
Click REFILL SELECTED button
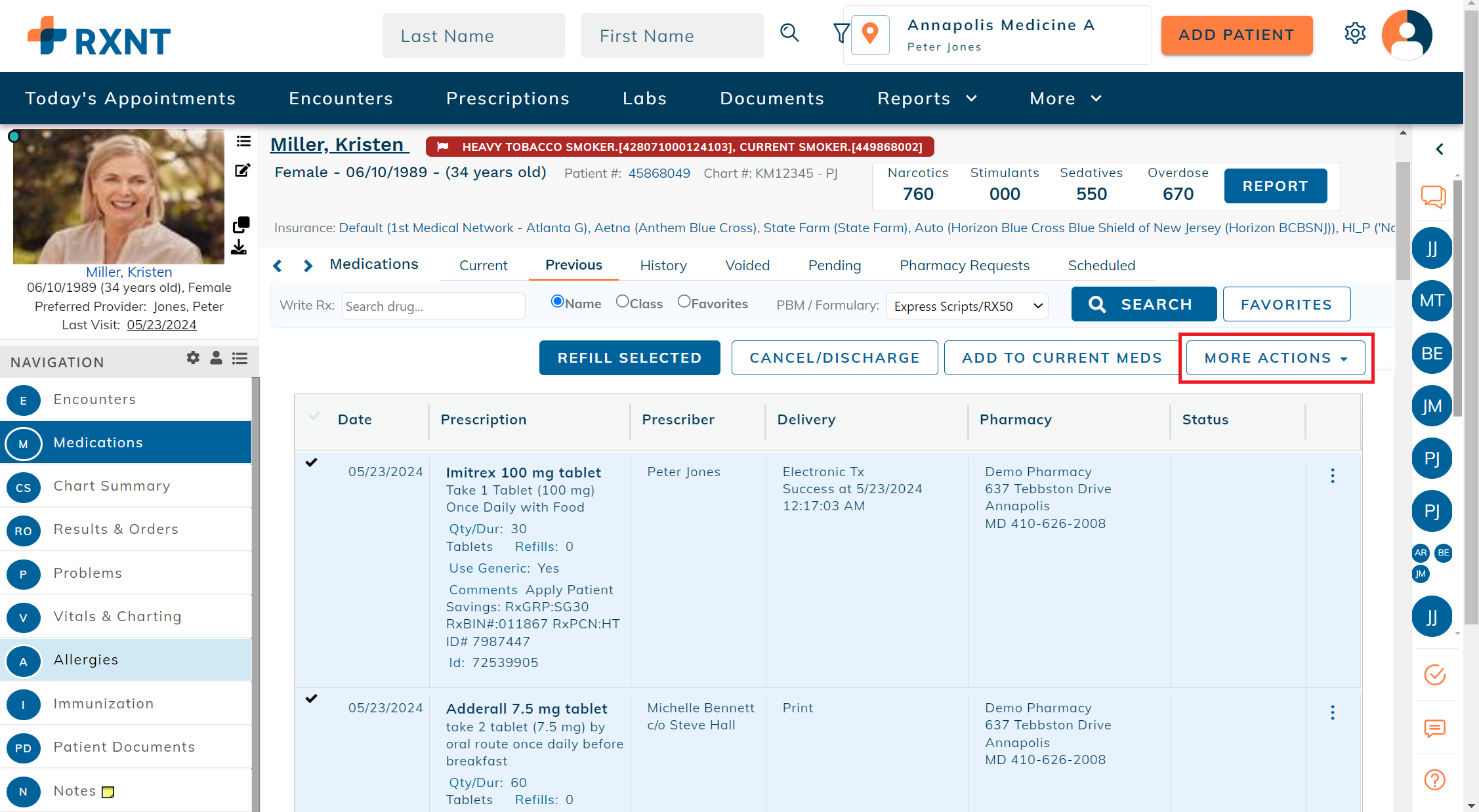[x=629, y=358]
